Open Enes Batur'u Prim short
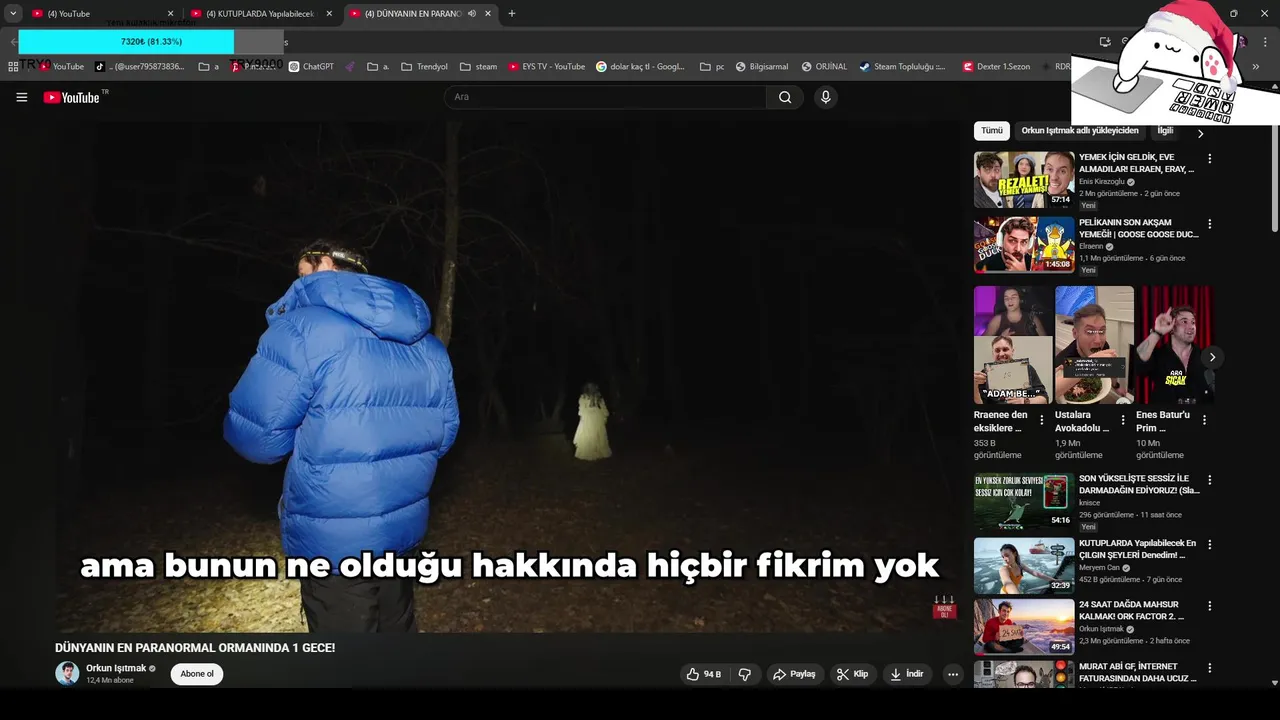Viewport: 1280px width, 720px height. (x=1175, y=345)
